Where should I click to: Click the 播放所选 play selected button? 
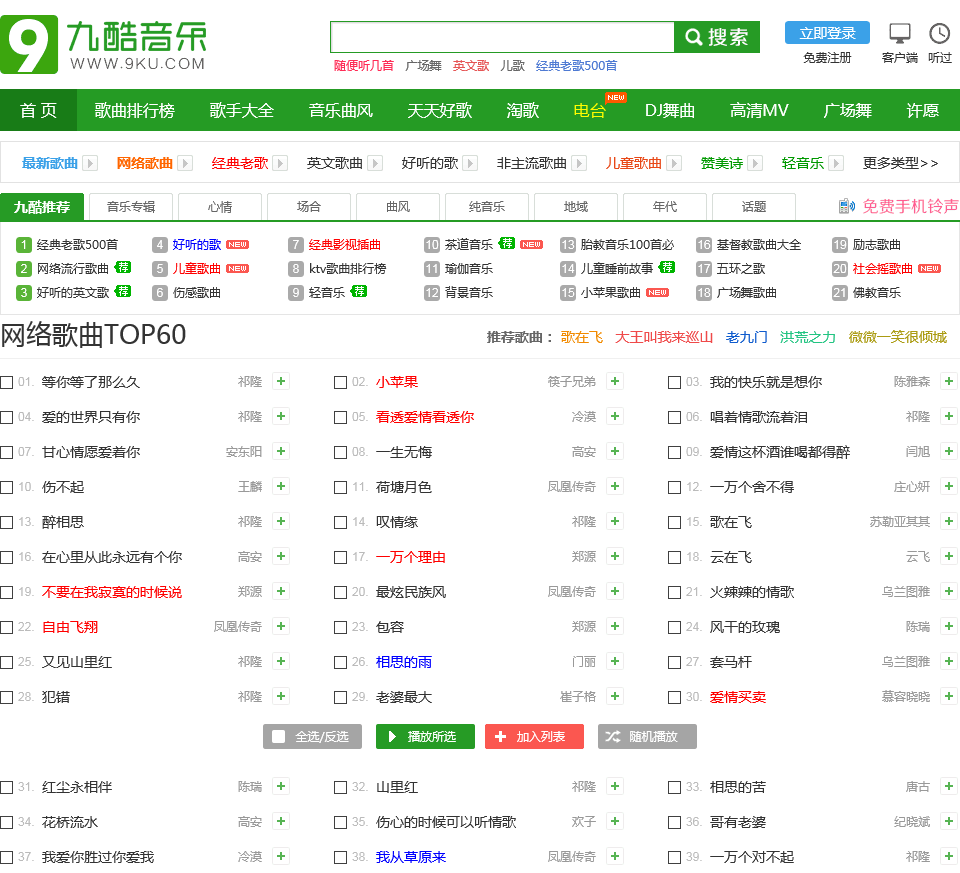(x=425, y=736)
